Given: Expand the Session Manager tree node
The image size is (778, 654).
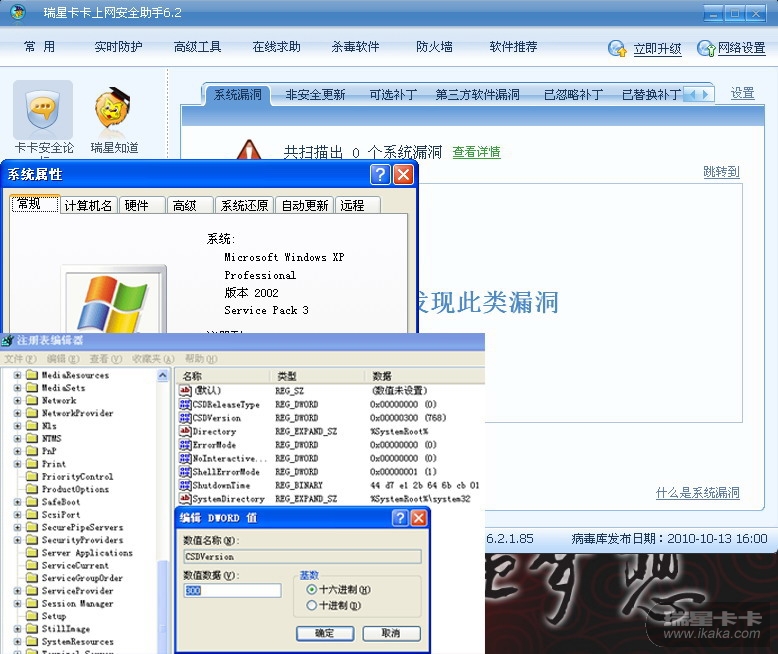Looking at the screenshot, I should (17, 603).
